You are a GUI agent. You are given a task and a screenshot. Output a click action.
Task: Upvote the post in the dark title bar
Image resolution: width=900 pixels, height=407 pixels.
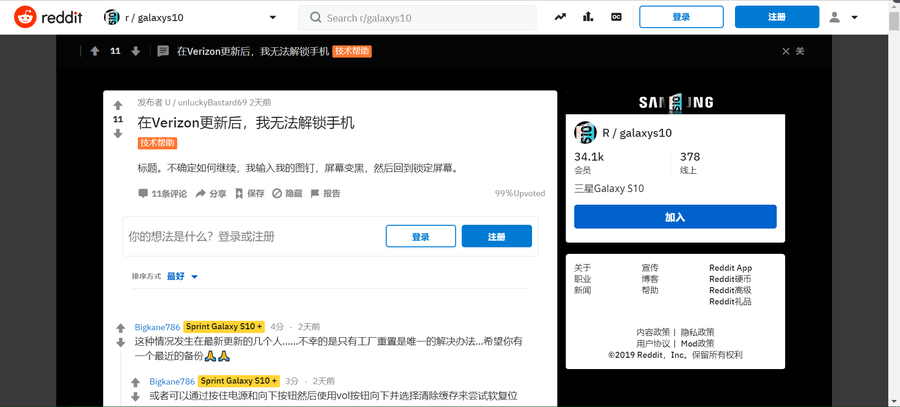pyautogui.click(x=95, y=51)
